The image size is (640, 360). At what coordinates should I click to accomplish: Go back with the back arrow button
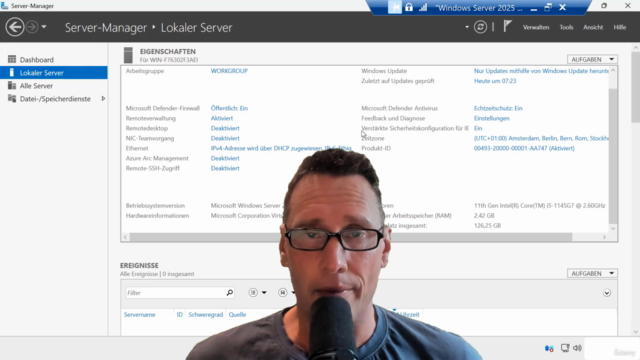(15, 27)
